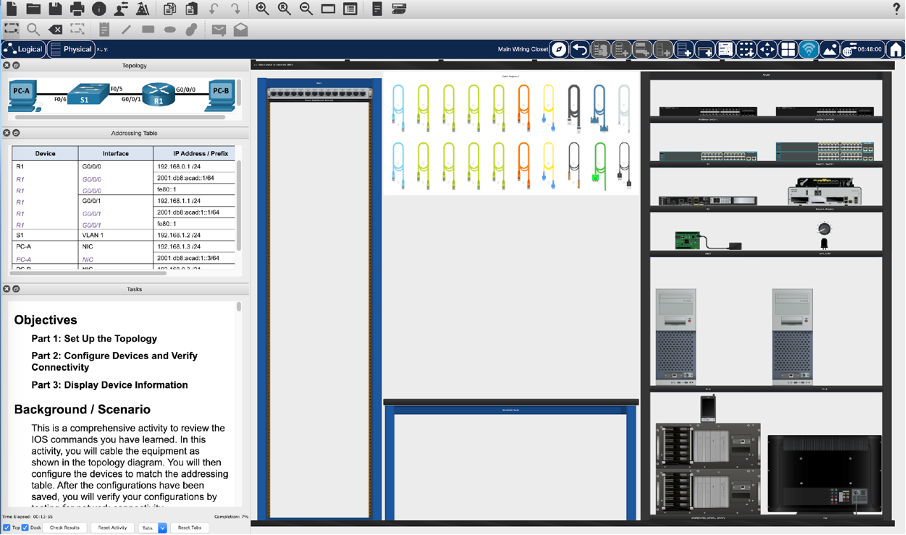
Task: Click the move object arrows icon
Action: 767,50
